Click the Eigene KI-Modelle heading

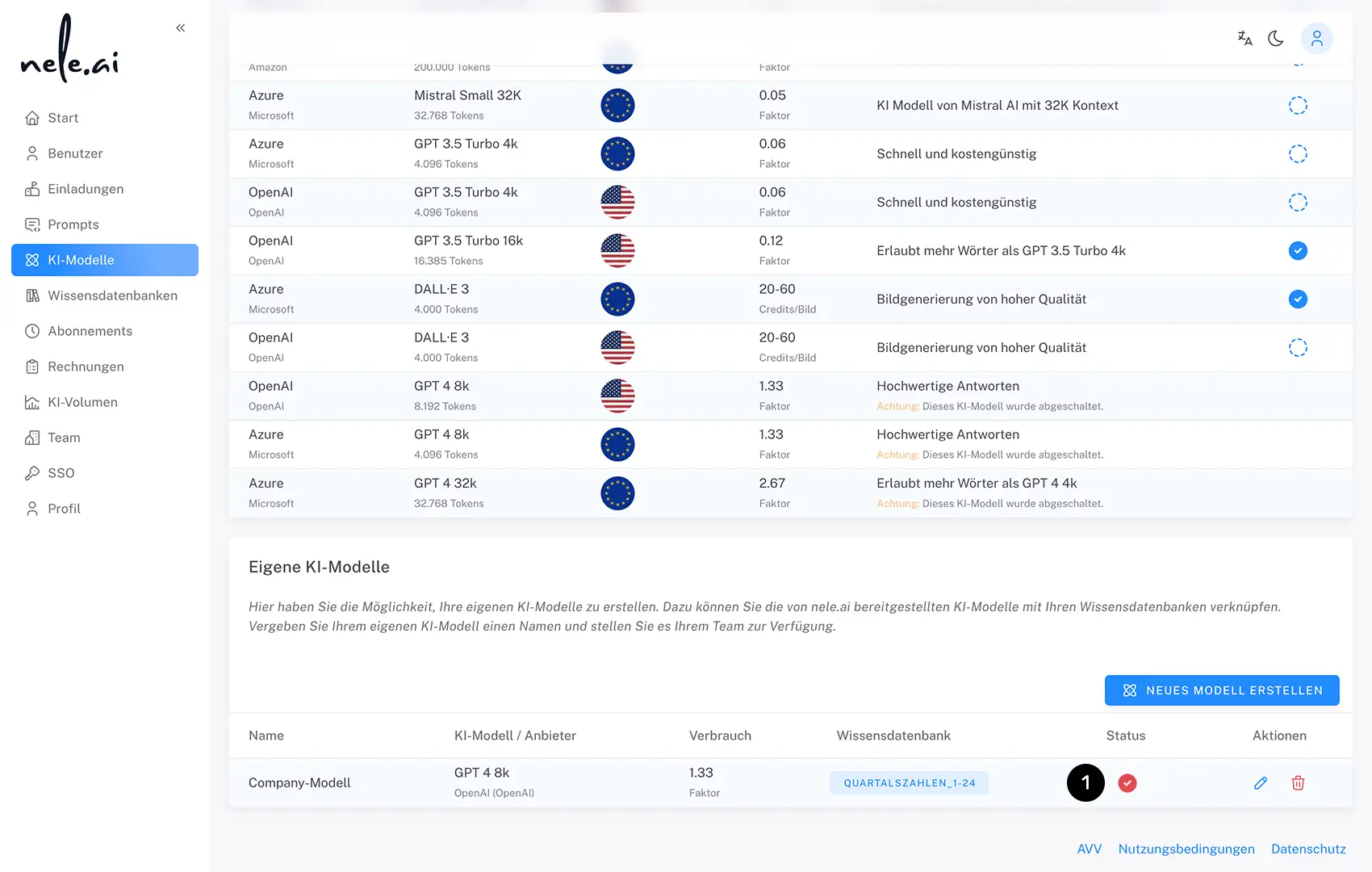tap(319, 567)
